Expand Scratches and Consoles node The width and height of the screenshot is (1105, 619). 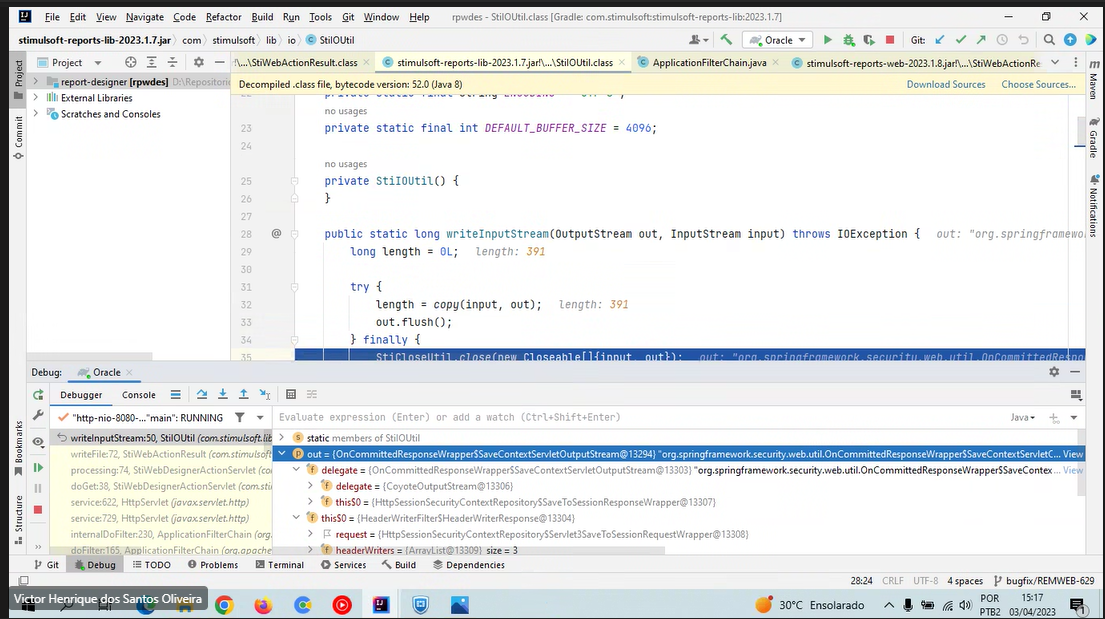click(x=36, y=114)
